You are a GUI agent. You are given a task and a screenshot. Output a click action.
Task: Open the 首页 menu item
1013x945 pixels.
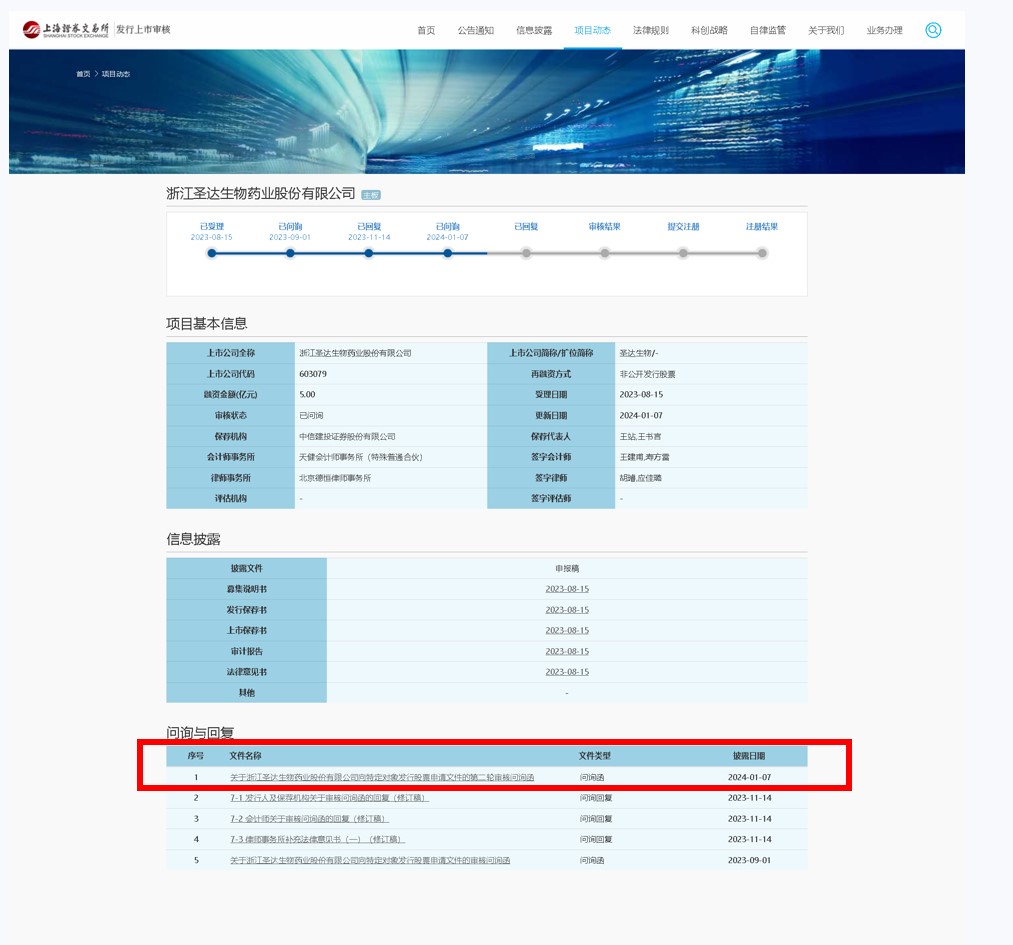[x=426, y=30]
